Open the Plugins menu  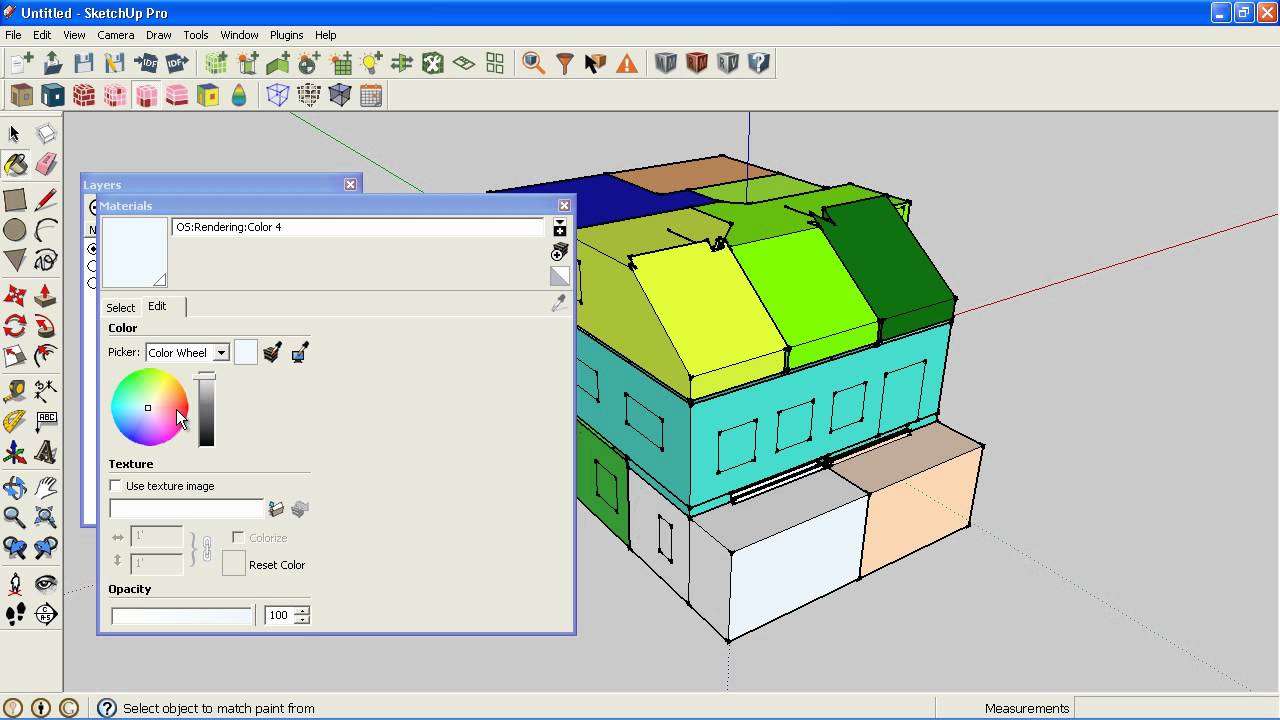(x=287, y=35)
